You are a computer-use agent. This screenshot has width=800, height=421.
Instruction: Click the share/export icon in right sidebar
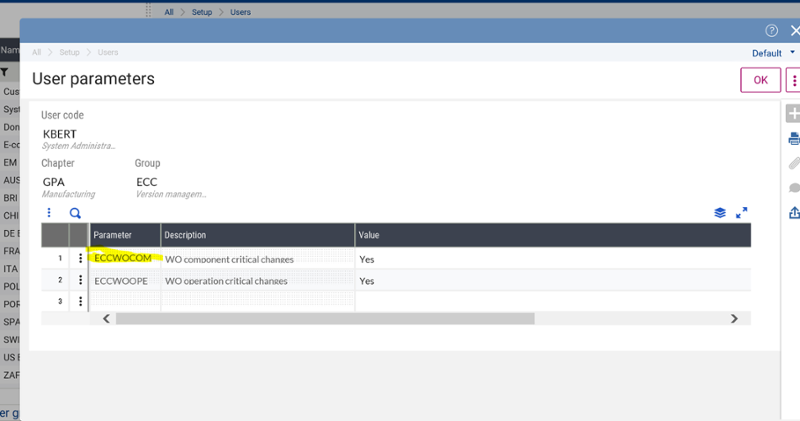click(x=794, y=212)
